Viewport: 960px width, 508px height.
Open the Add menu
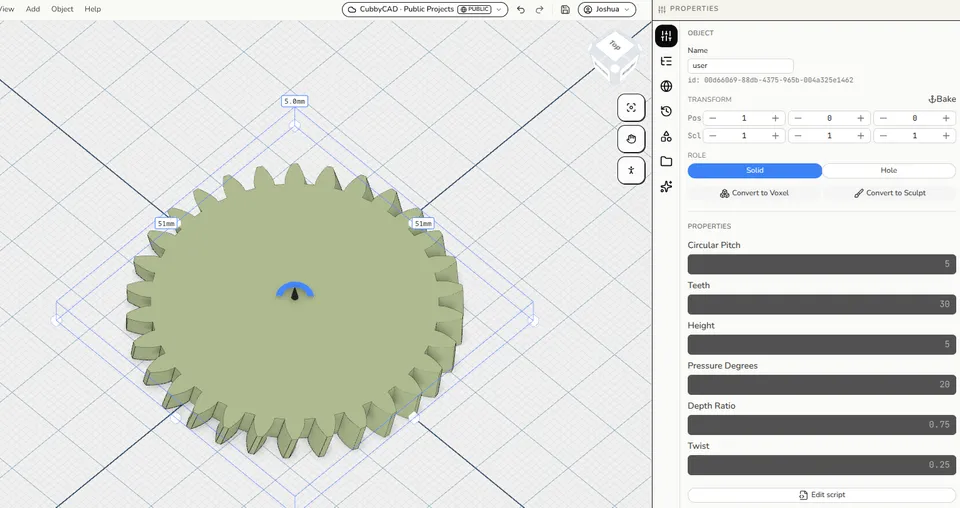[x=33, y=9]
